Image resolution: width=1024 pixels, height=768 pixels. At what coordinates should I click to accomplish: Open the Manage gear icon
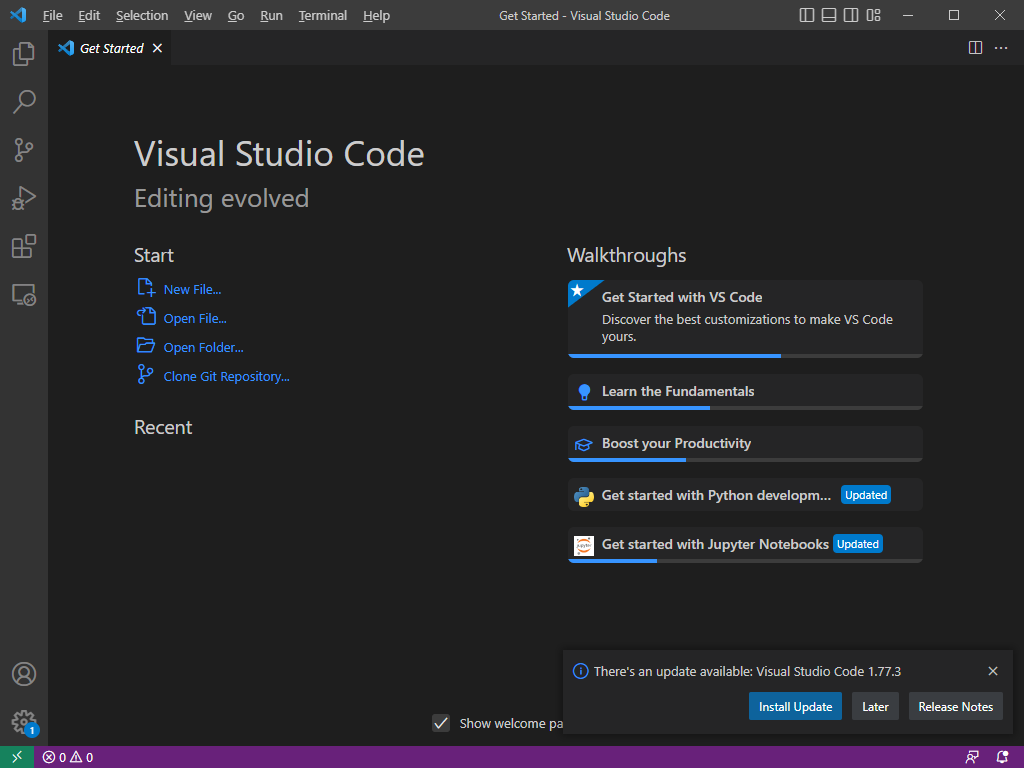pyautogui.click(x=24, y=722)
